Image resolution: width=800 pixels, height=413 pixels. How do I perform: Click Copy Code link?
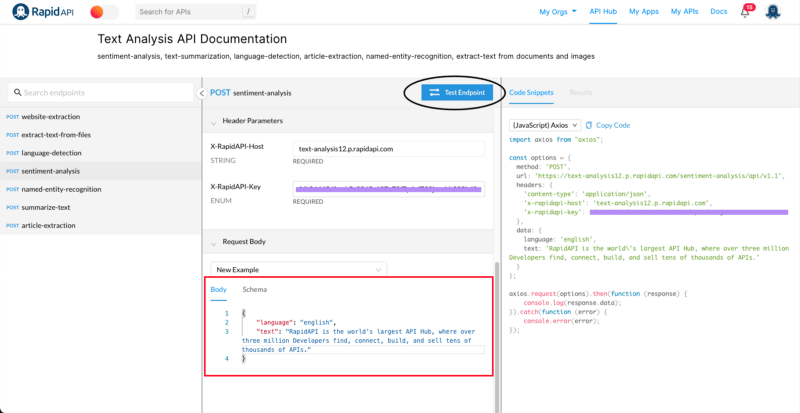[613, 125]
